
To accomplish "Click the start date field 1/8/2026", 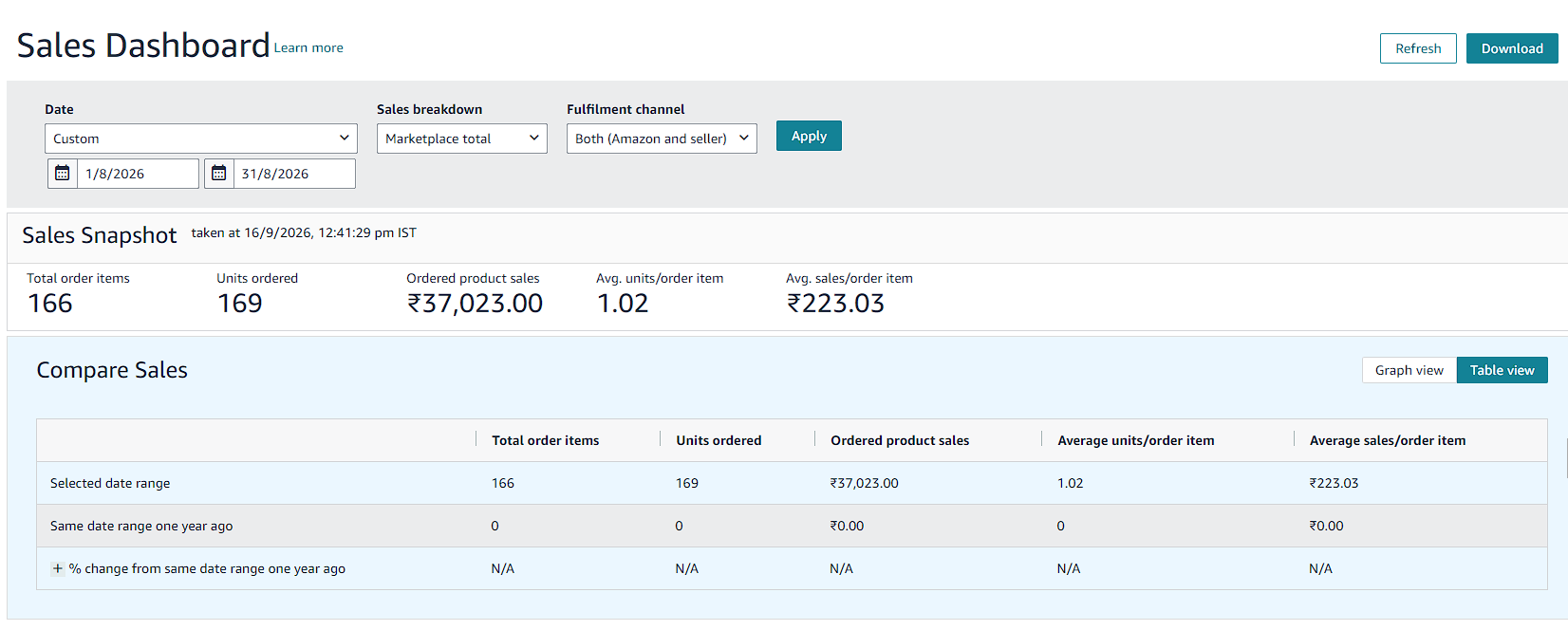I will [138, 174].
